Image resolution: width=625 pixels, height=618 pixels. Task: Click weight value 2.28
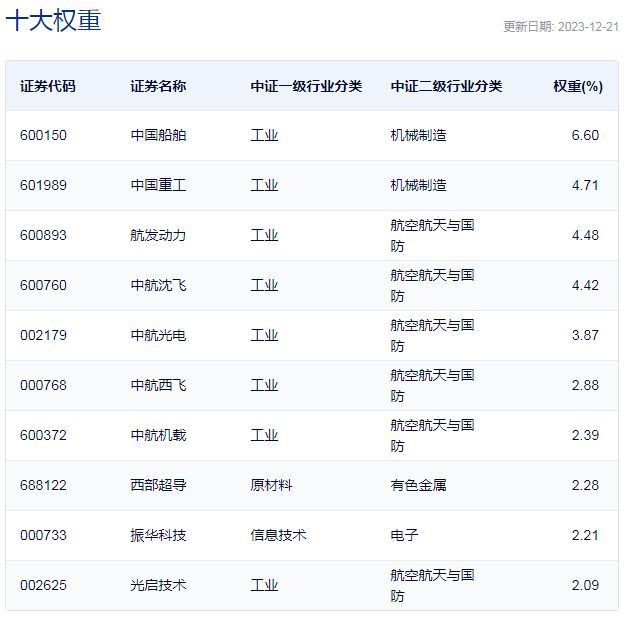pyautogui.click(x=585, y=486)
